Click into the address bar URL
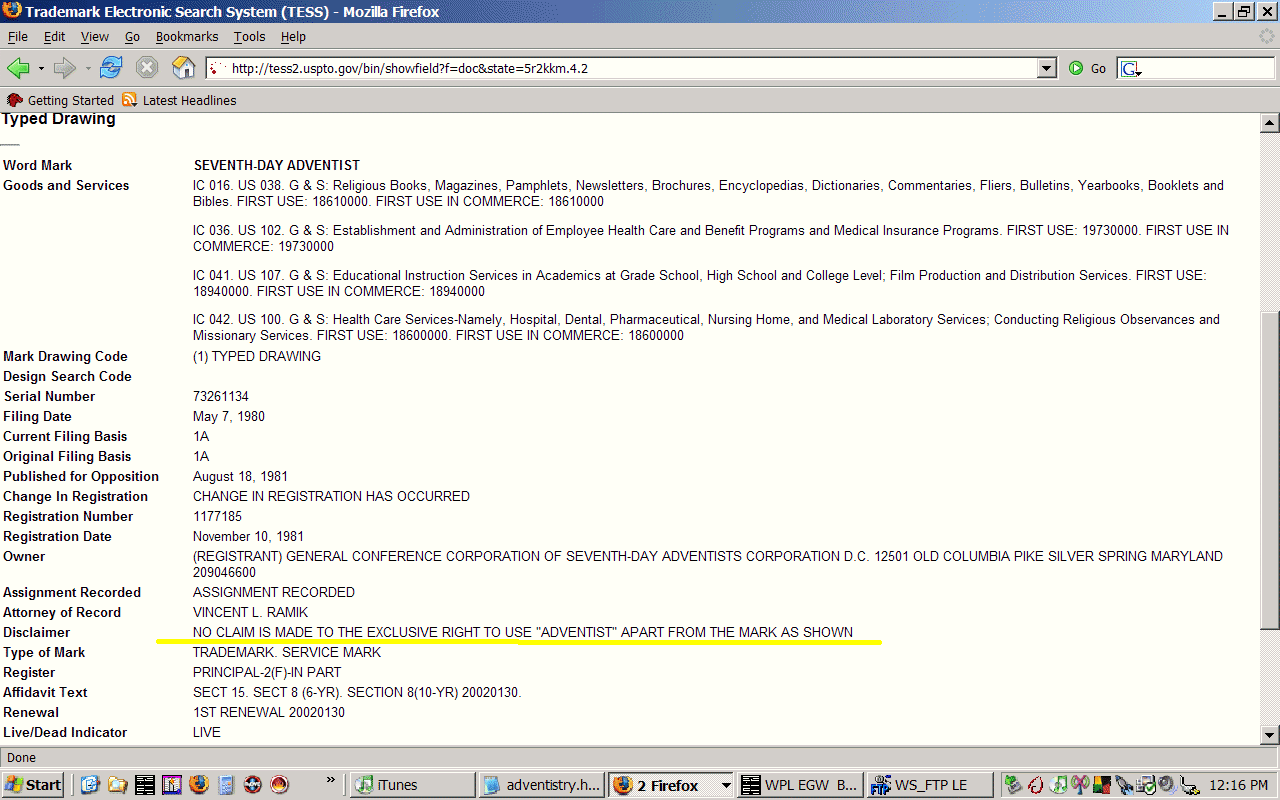The image size is (1280, 800). pos(620,68)
